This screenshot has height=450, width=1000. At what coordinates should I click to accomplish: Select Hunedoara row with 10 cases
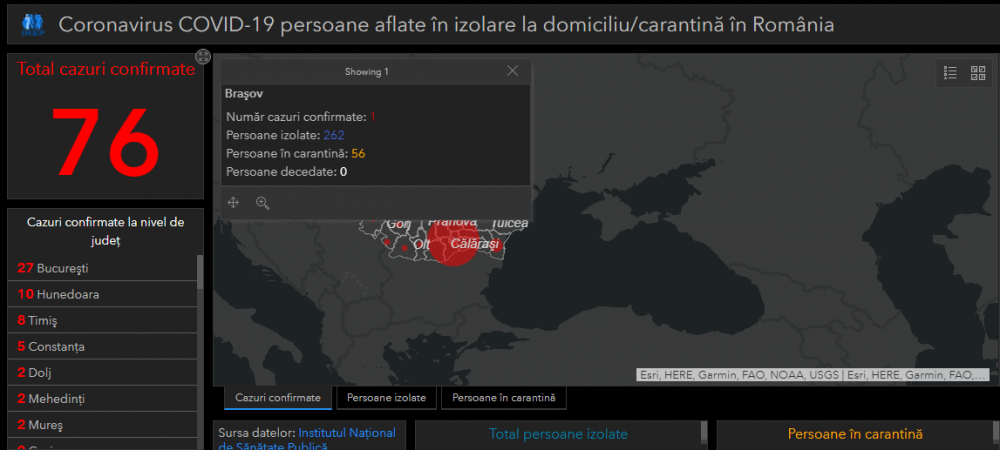tap(102, 294)
